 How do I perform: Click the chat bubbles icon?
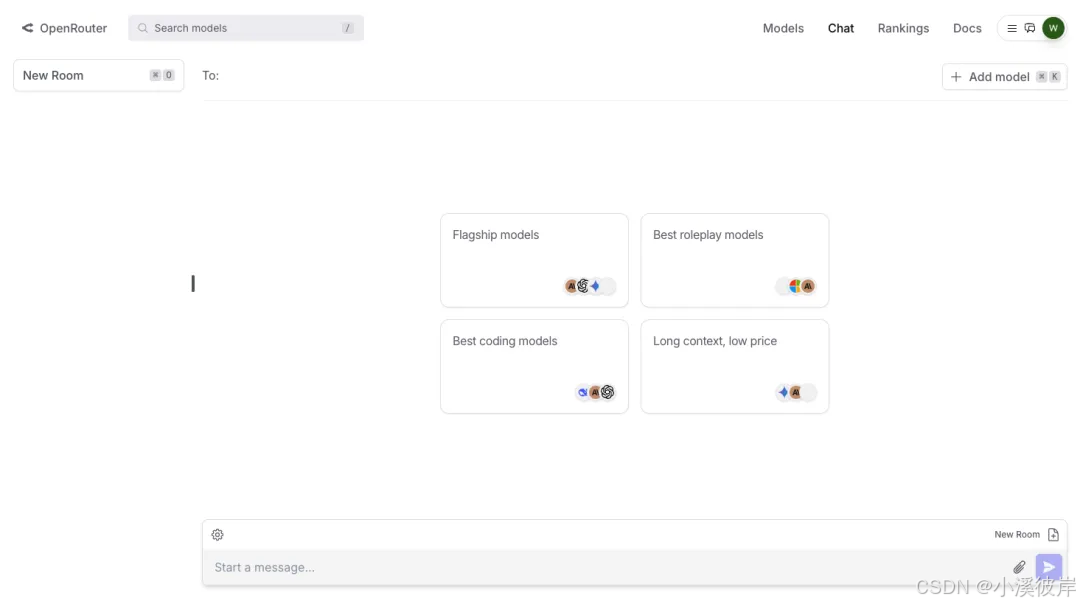1030,28
